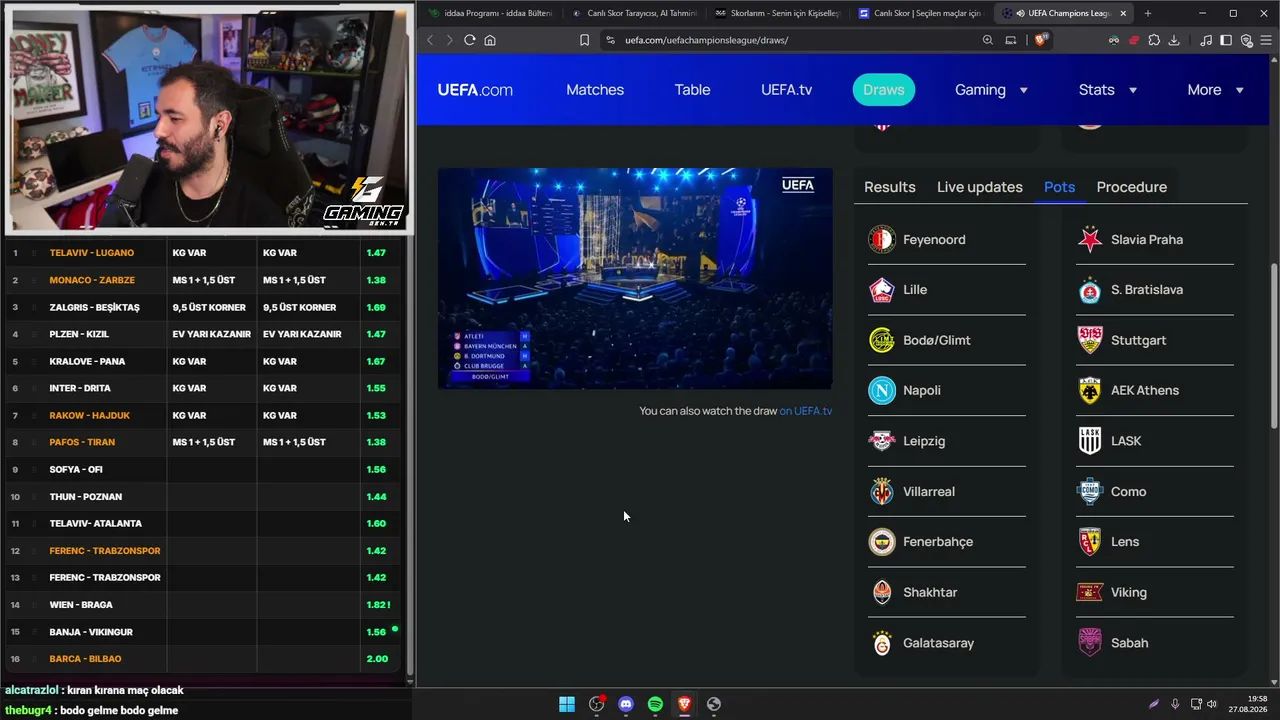This screenshot has height=720, width=1280.
Task: Open a new browser tab
Action: point(1147,13)
